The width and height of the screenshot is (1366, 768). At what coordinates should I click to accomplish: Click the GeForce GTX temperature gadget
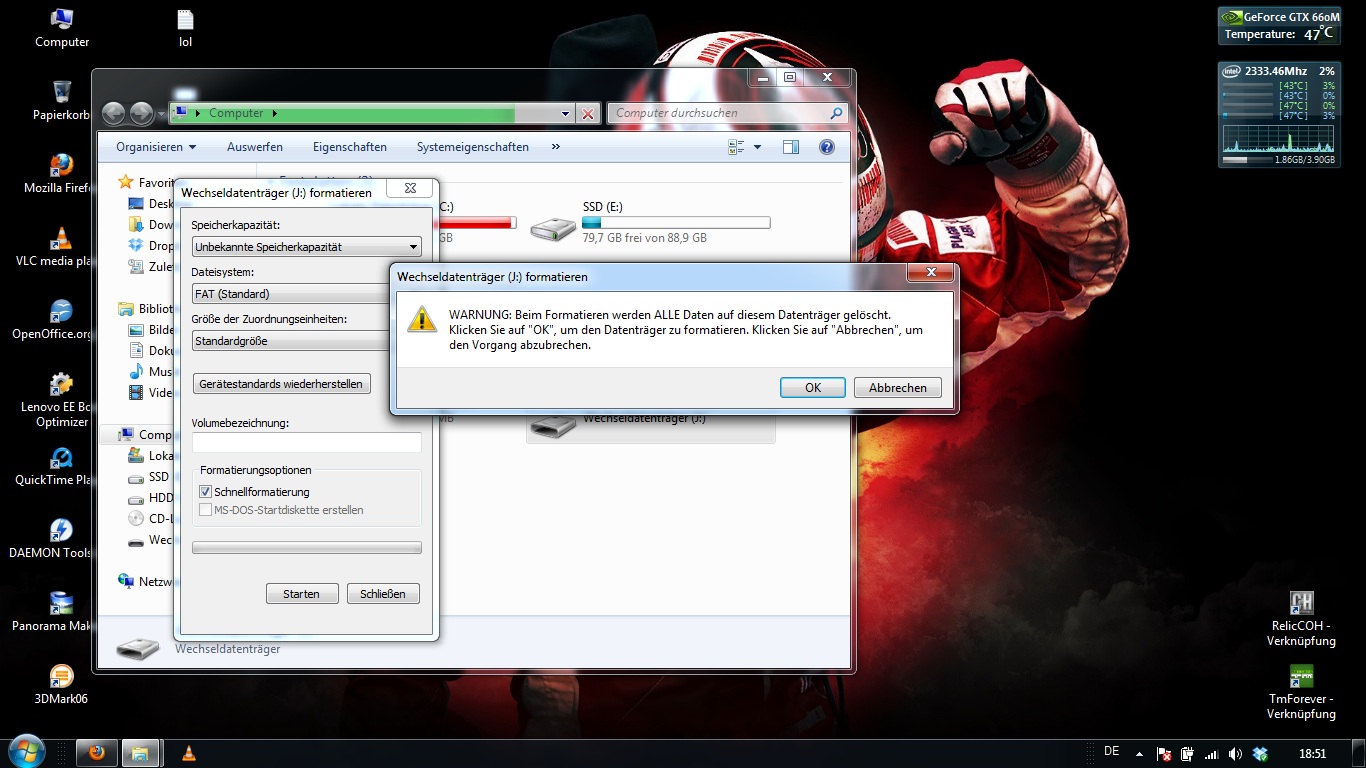pos(1279,25)
